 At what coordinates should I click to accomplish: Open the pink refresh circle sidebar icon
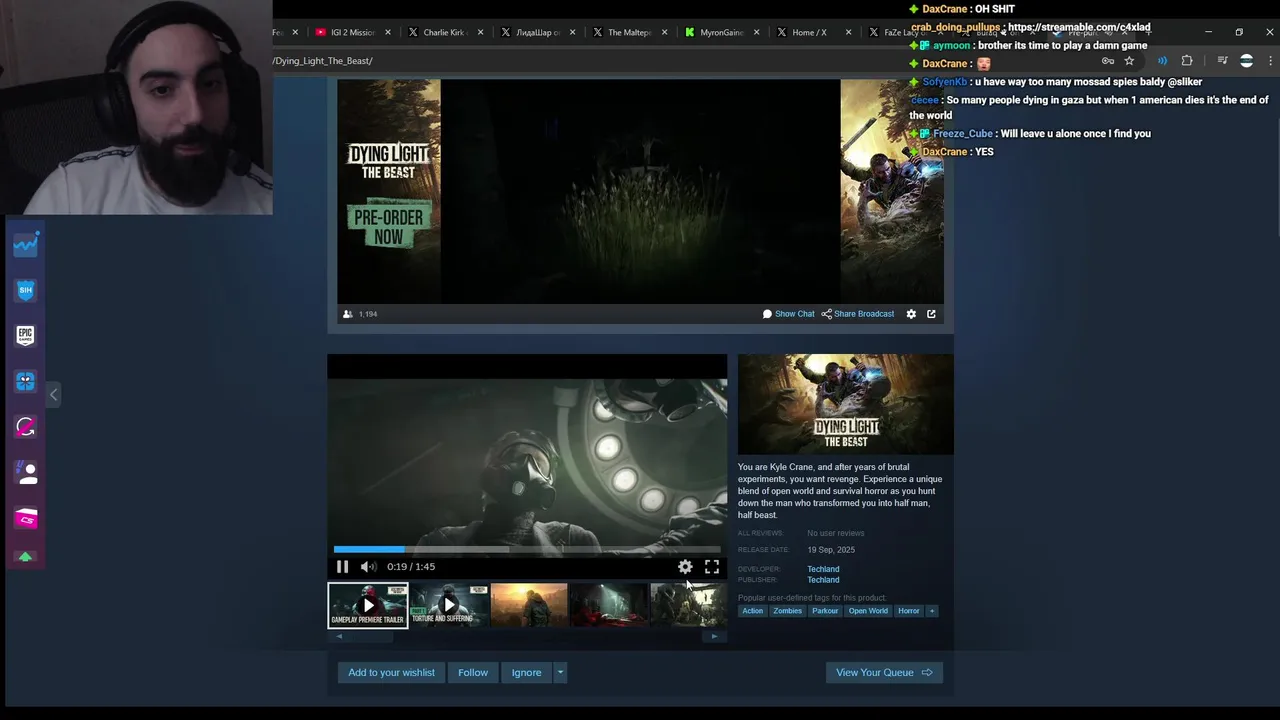click(x=25, y=427)
